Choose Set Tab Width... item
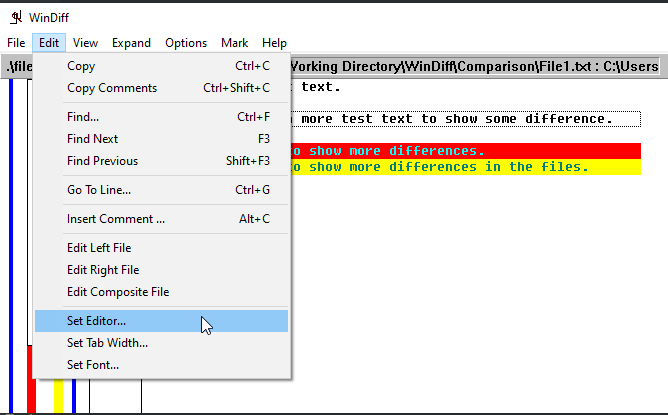Image resolution: width=668 pixels, height=415 pixels. click(161, 343)
